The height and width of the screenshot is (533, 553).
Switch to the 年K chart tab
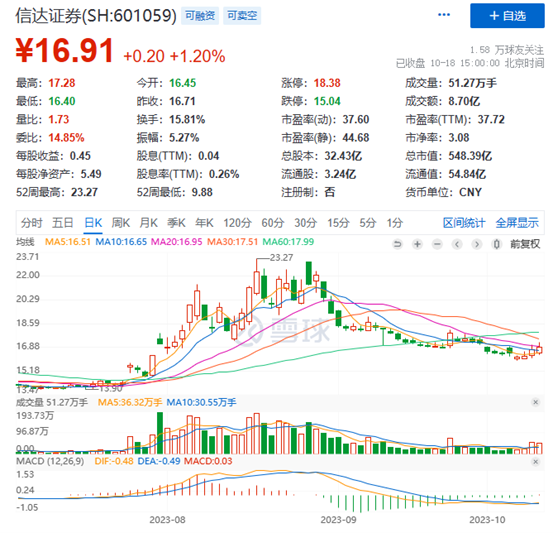(204, 223)
